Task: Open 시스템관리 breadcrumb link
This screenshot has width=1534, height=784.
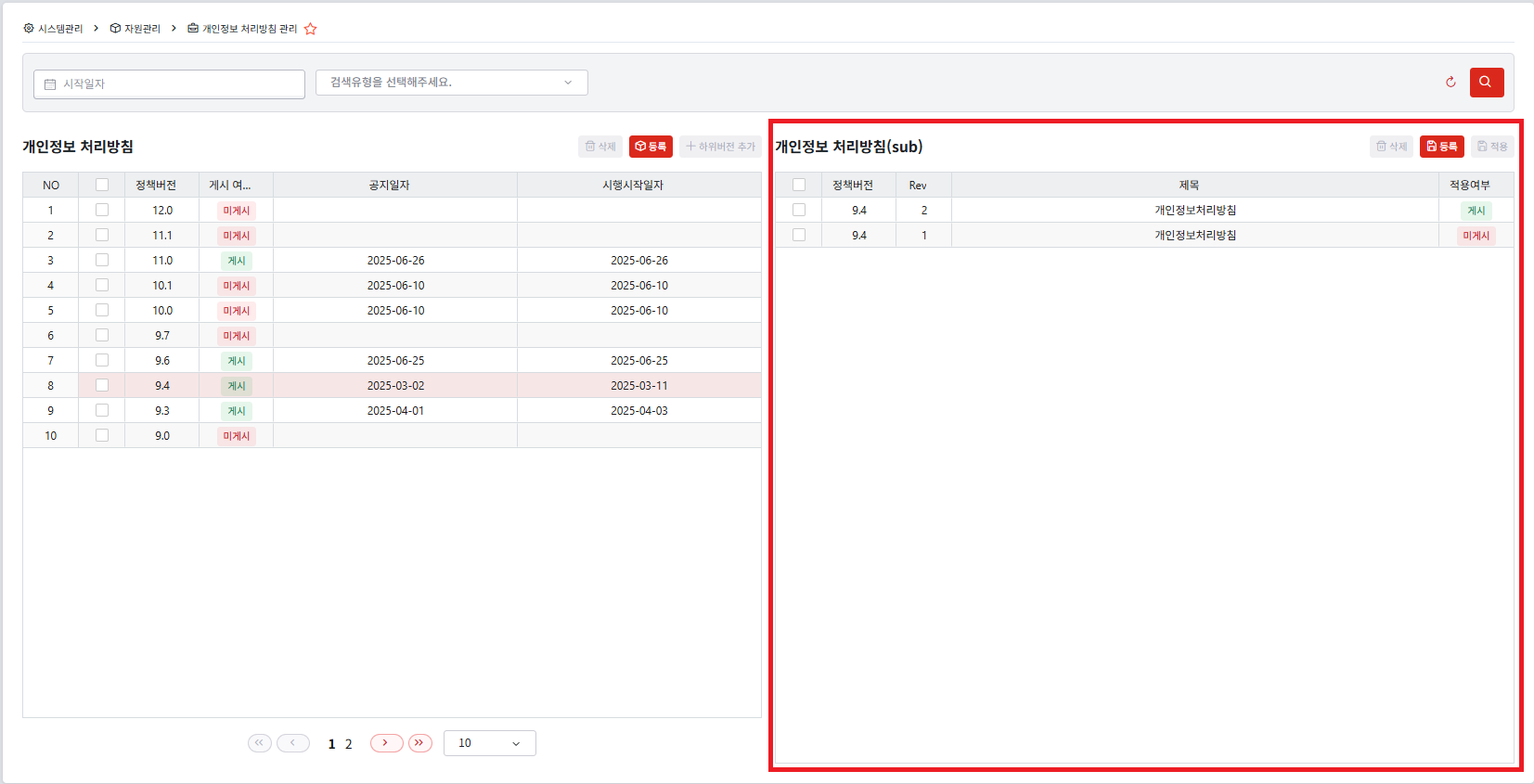Action: (x=60, y=29)
